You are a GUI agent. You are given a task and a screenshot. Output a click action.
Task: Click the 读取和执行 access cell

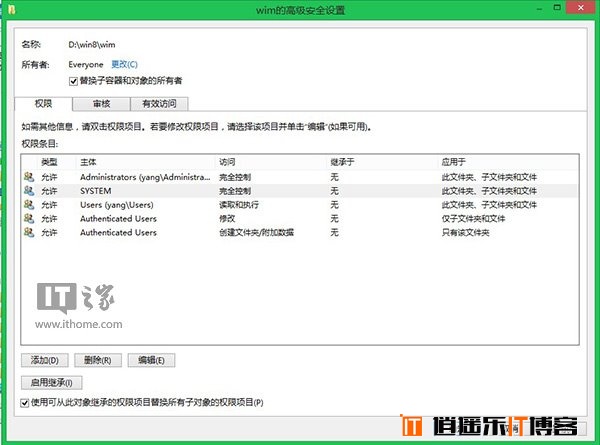239,205
